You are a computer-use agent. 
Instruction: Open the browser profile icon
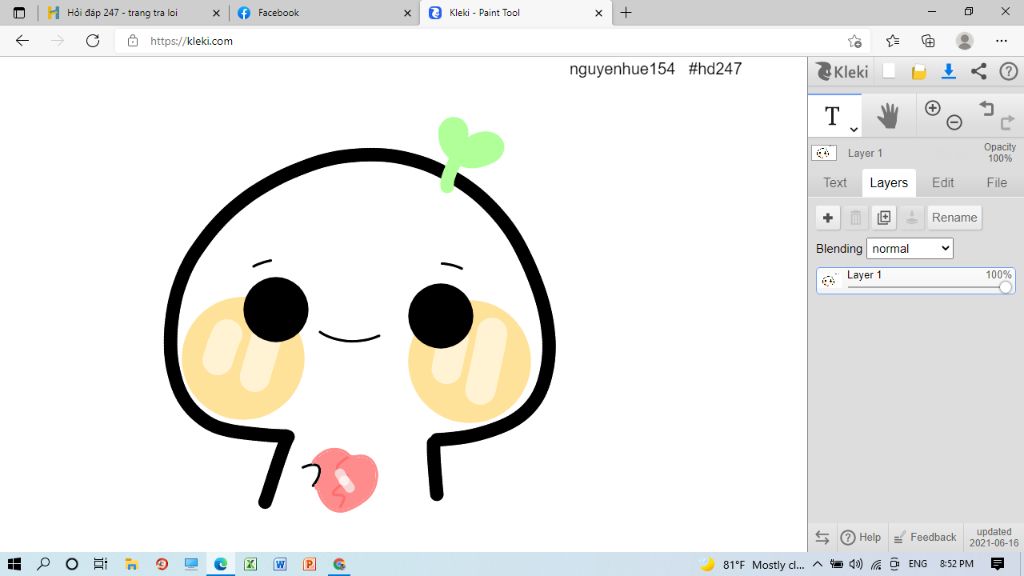965,41
